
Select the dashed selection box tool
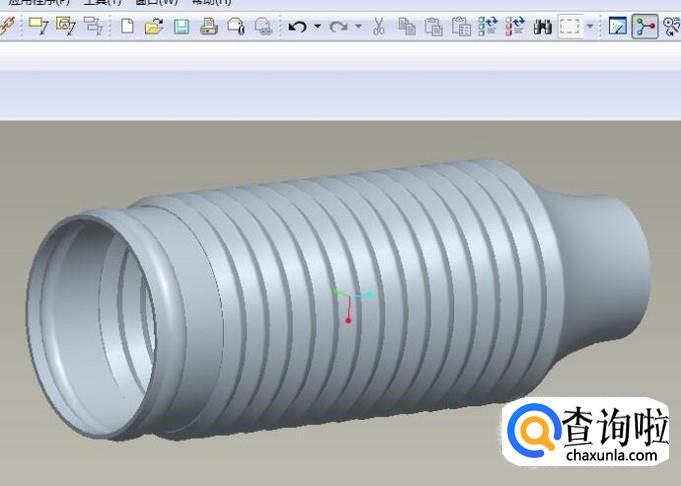(x=570, y=27)
